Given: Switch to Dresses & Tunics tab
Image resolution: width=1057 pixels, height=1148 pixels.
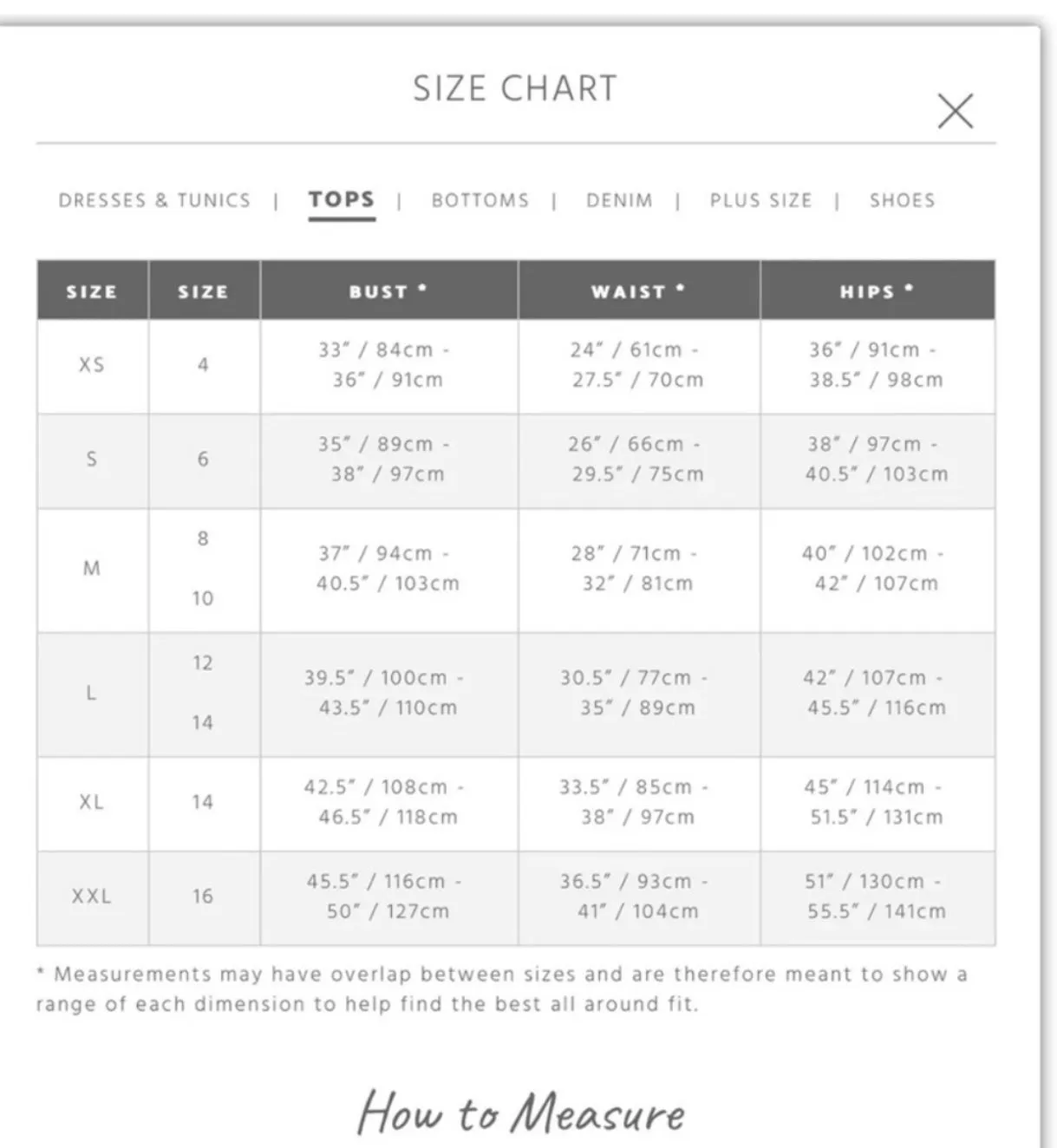Looking at the screenshot, I should pyautogui.click(x=154, y=200).
